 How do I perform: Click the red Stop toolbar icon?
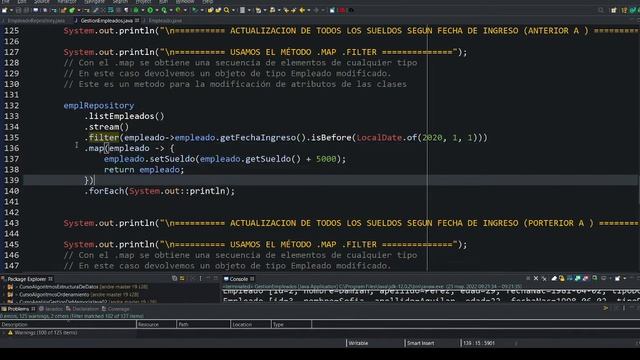point(342,10)
